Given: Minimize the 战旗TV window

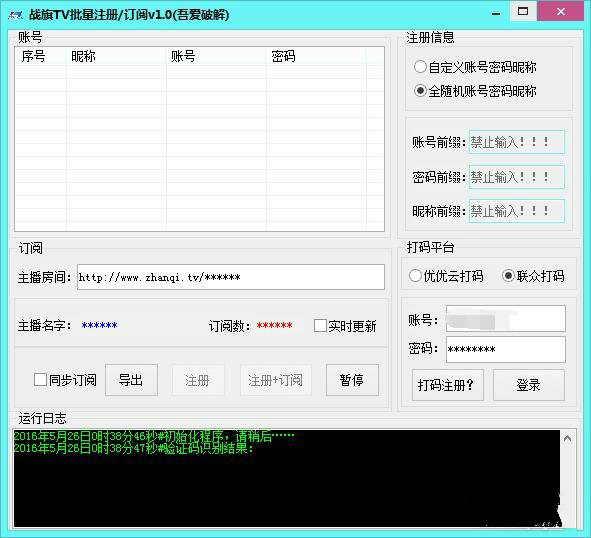Looking at the screenshot, I should point(496,13).
